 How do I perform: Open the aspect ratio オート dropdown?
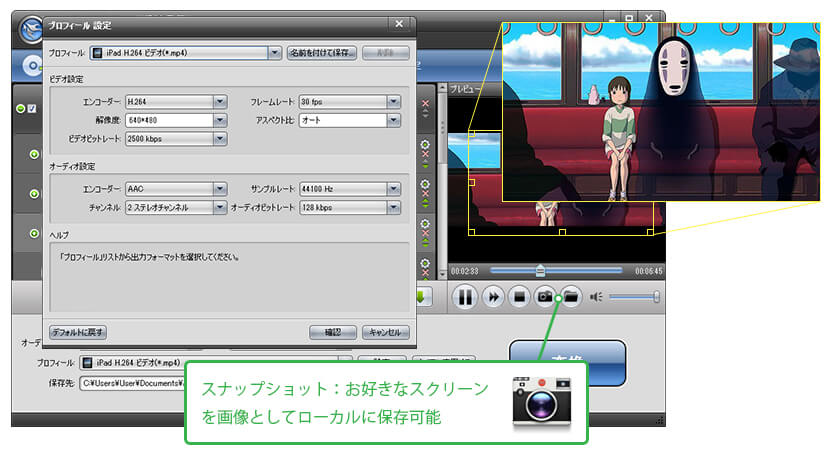tap(394, 120)
